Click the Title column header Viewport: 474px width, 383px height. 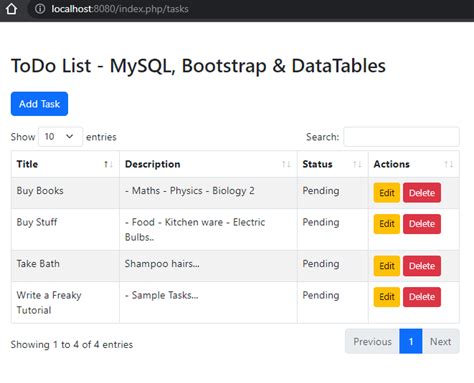click(65, 164)
